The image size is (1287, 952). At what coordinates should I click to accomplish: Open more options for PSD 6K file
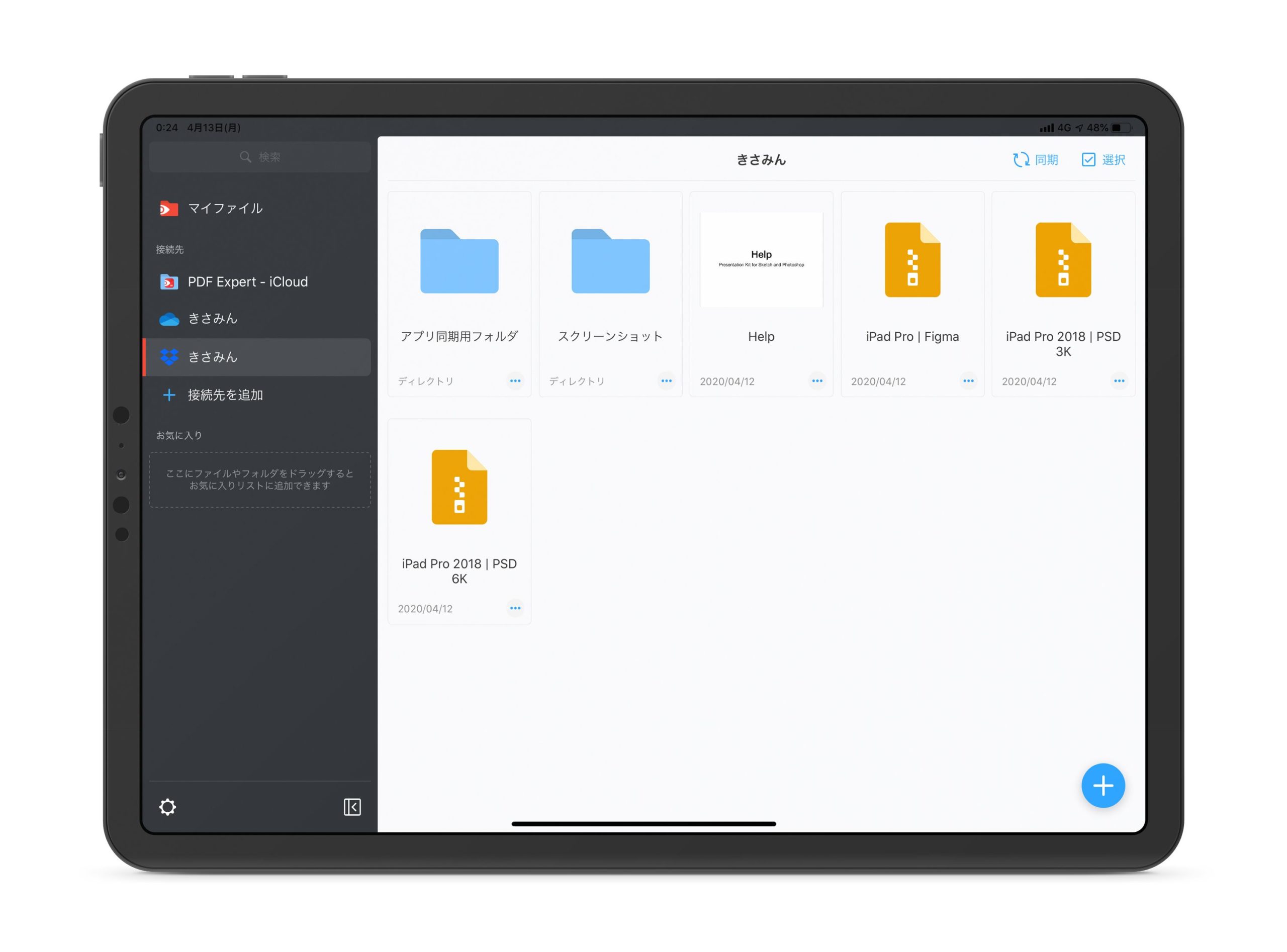pos(515,608)
